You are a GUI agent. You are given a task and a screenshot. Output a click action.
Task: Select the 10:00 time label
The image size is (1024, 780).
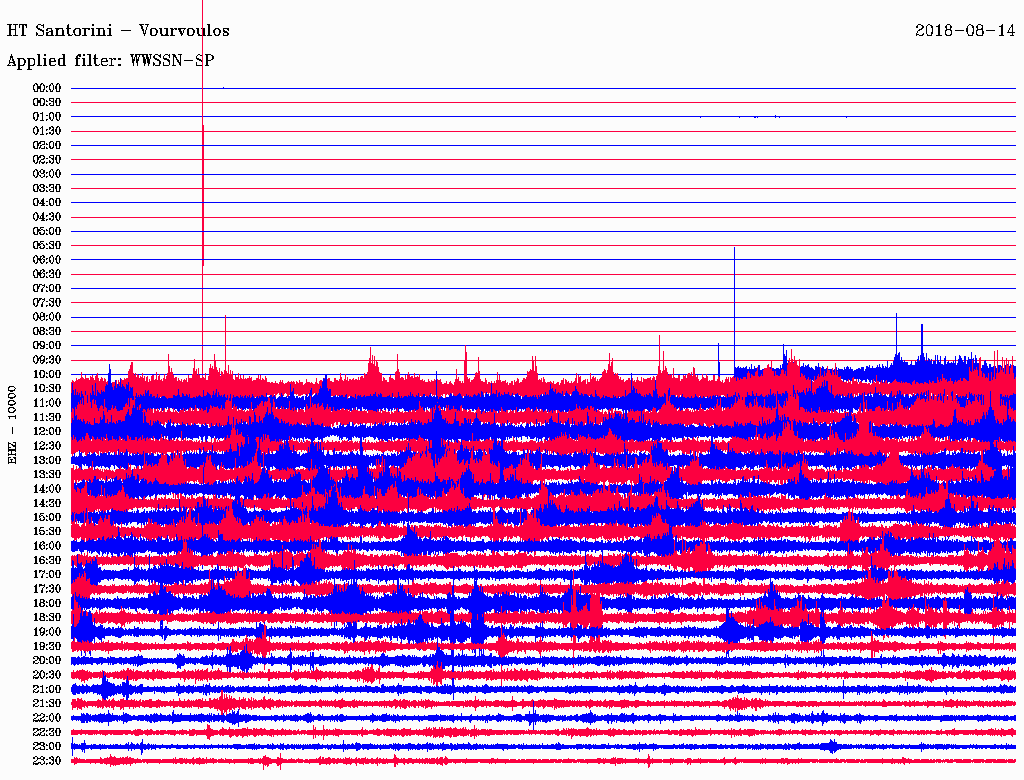tap(47, 374)
